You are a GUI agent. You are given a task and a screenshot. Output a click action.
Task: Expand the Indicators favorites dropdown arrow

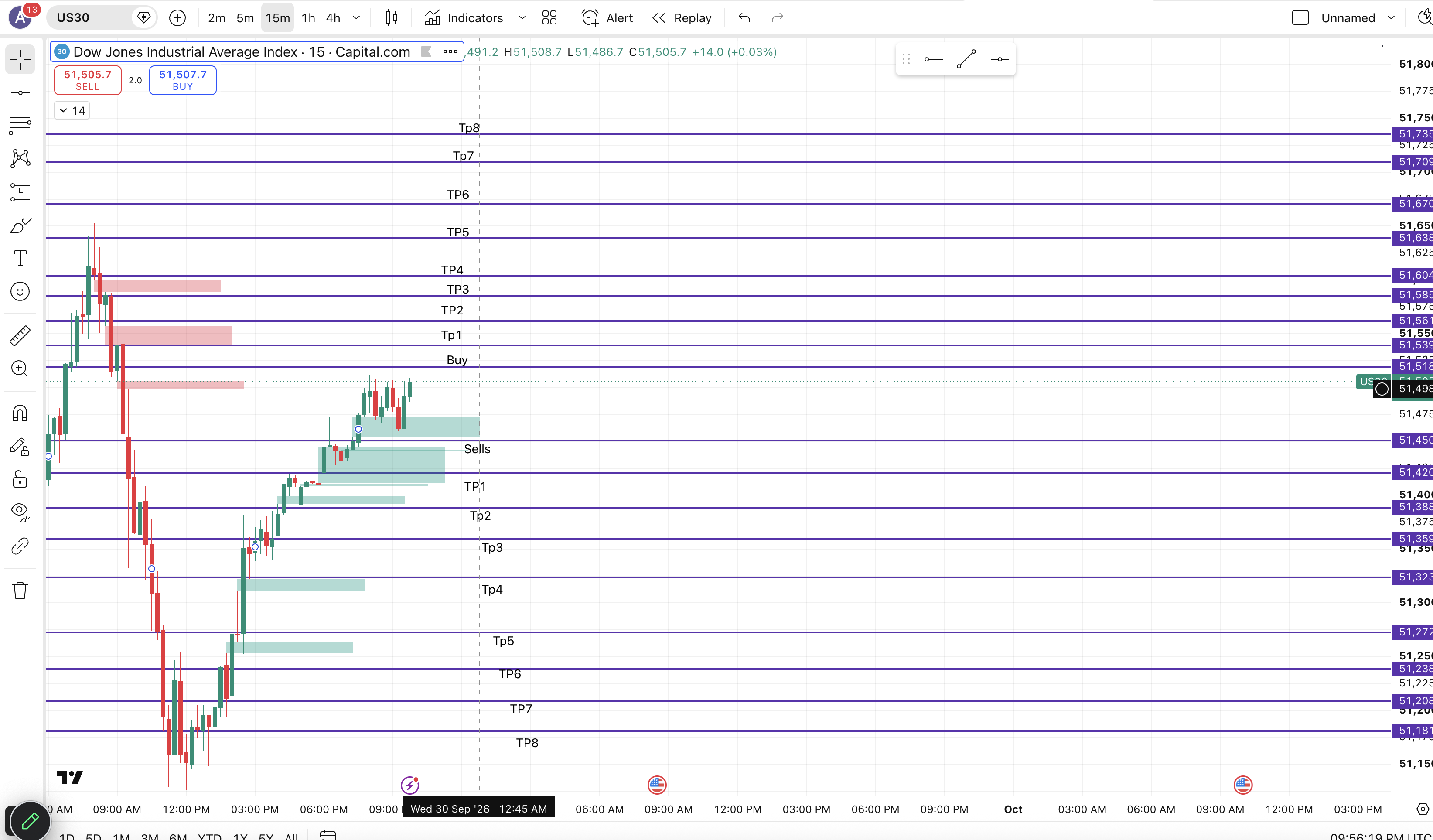pos(522,18)
